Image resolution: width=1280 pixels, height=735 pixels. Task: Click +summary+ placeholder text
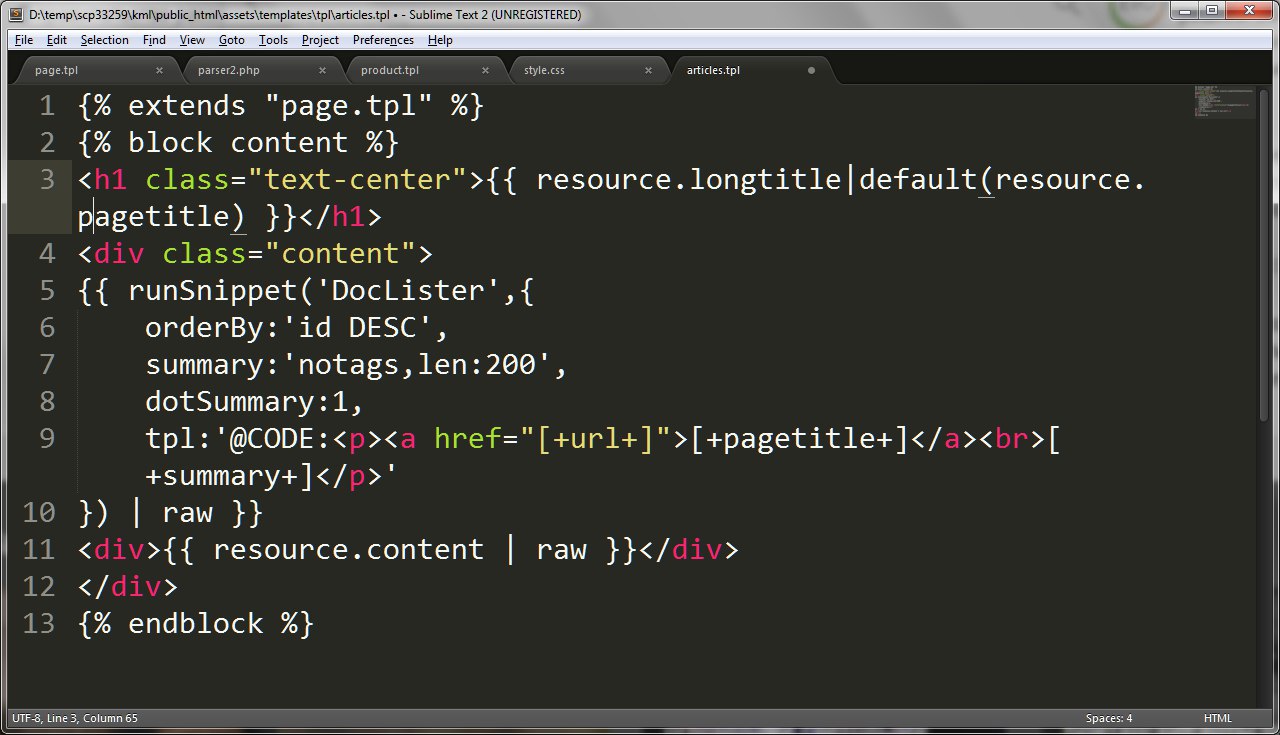coord(221,476)
